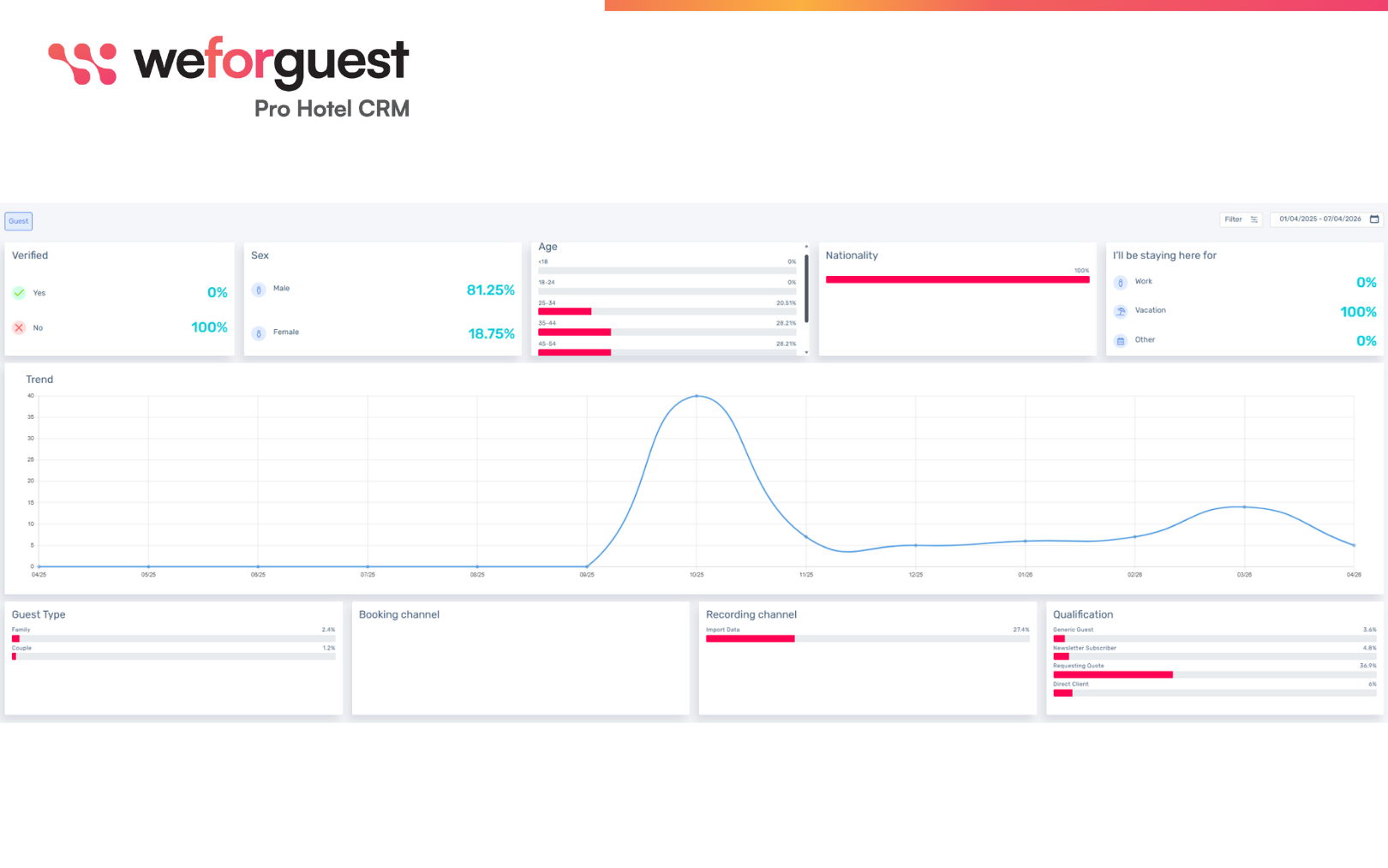Click the Work 0% value
The height and width of the screenshot is (868, 1388).
(x=1367, y=283)
